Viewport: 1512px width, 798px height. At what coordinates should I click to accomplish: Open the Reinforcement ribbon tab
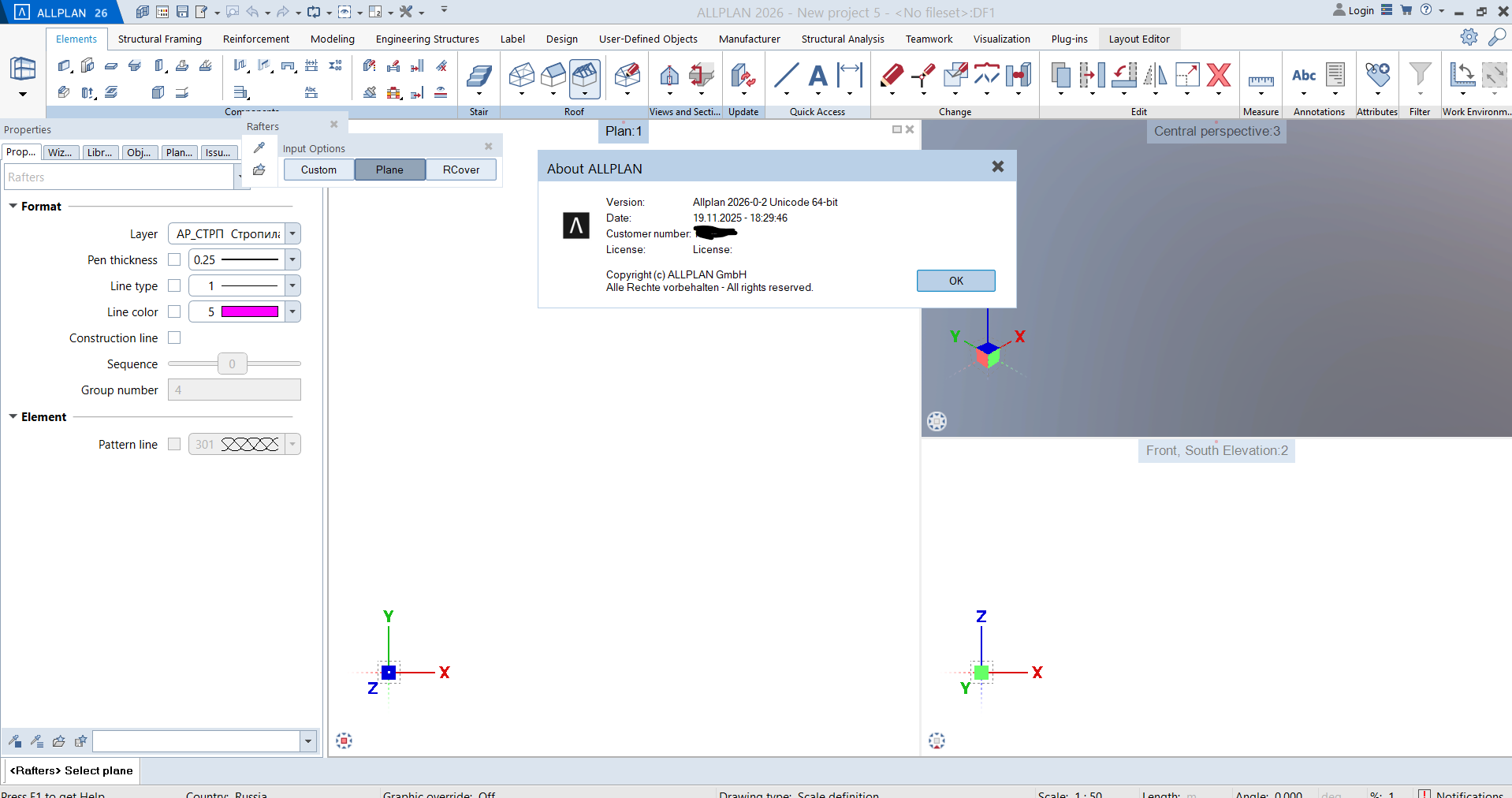coord(256,39)
